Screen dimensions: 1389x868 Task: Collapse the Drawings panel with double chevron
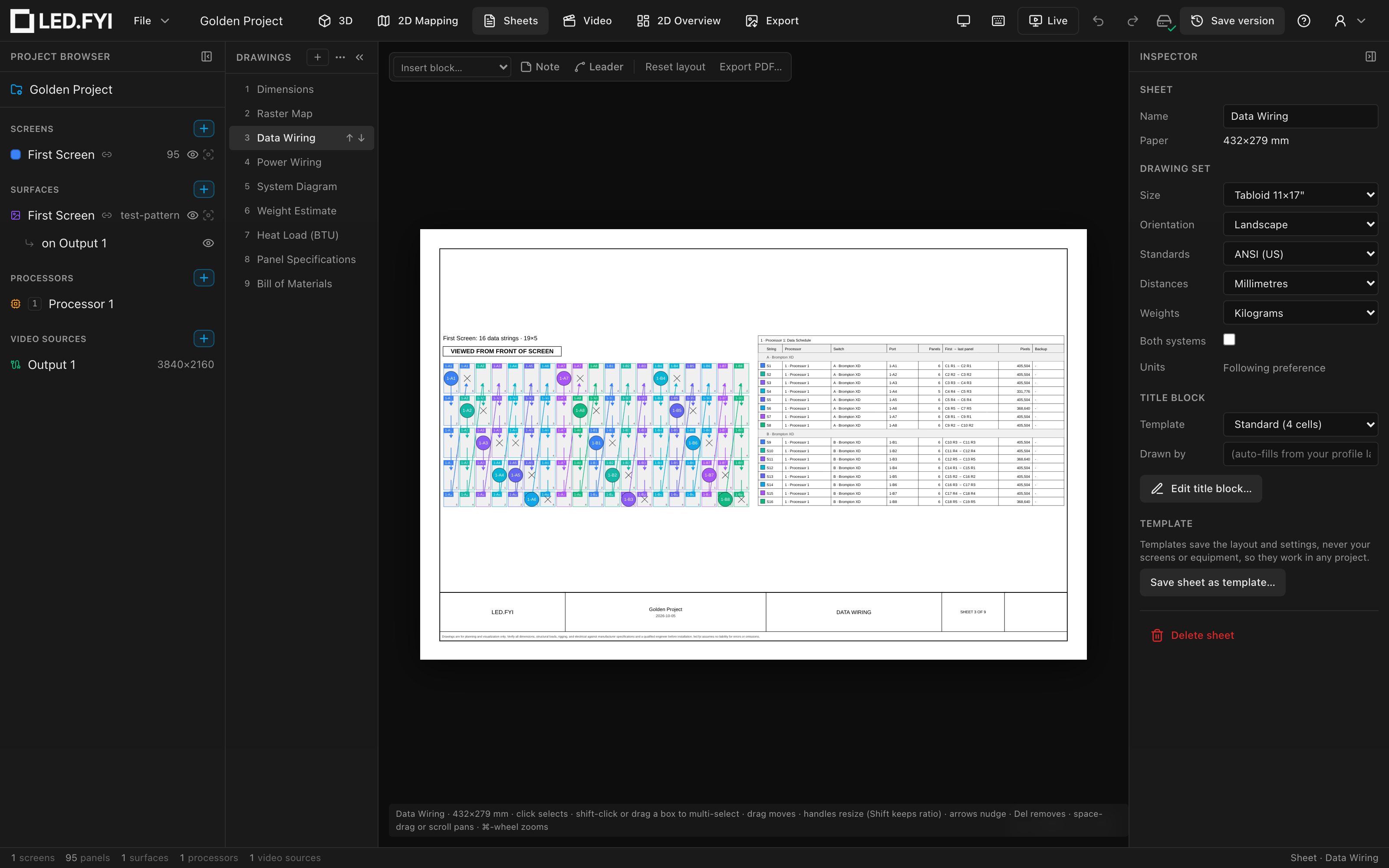359,57
